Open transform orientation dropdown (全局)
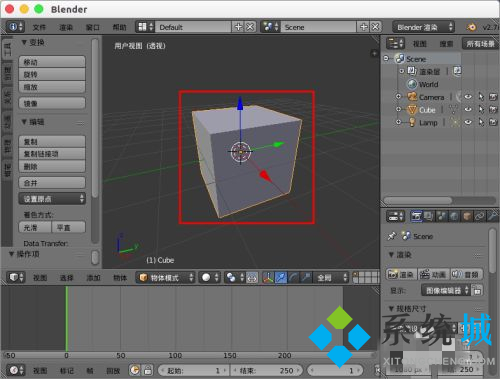Screen dimensions: 500x379 (331, 277)
